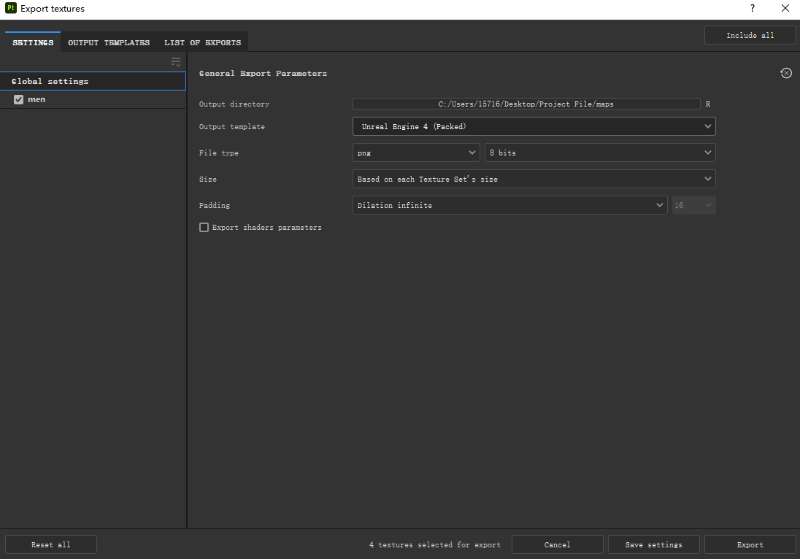800x559 pixels.
Task: Click the texture set list filter icon
Action: click(x=176, y=62)
